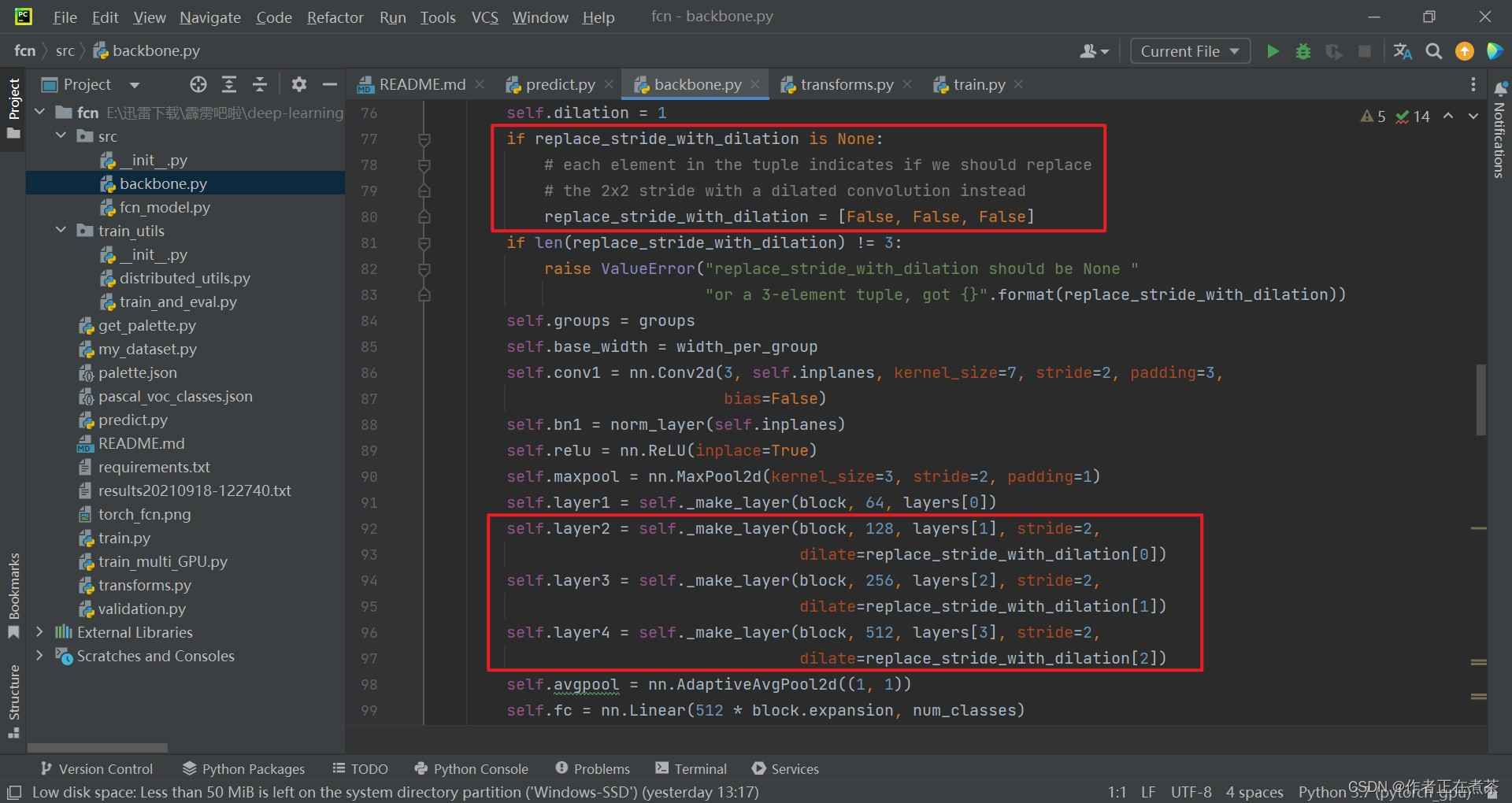Screen dimensions: 1512x803
Task: Open Search Everywhere with the magnifier icon
Action: [x=1433, y=50]
